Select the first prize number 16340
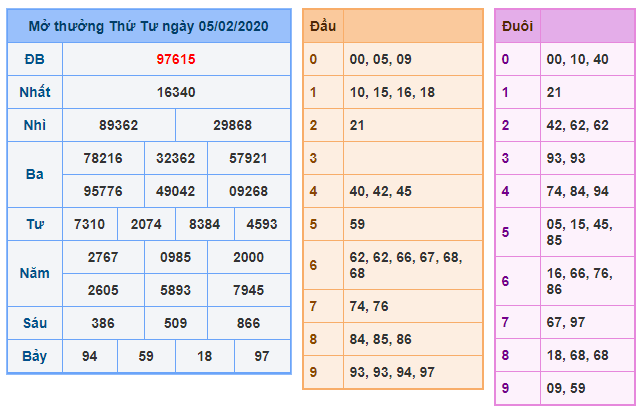Viewport: 644px width, 410px height. coord(176,92)
